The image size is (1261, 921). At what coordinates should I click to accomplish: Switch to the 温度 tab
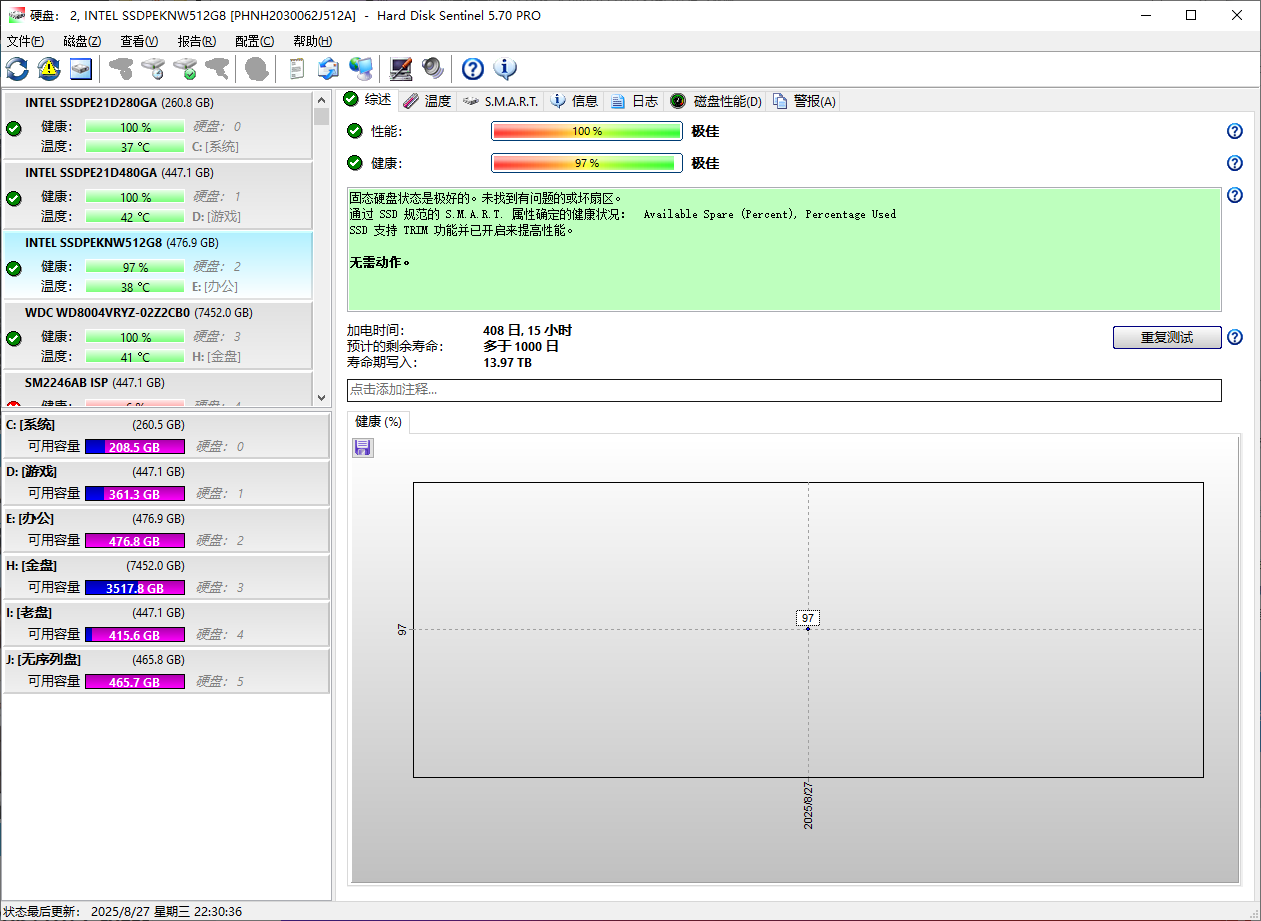click(428, 101)
